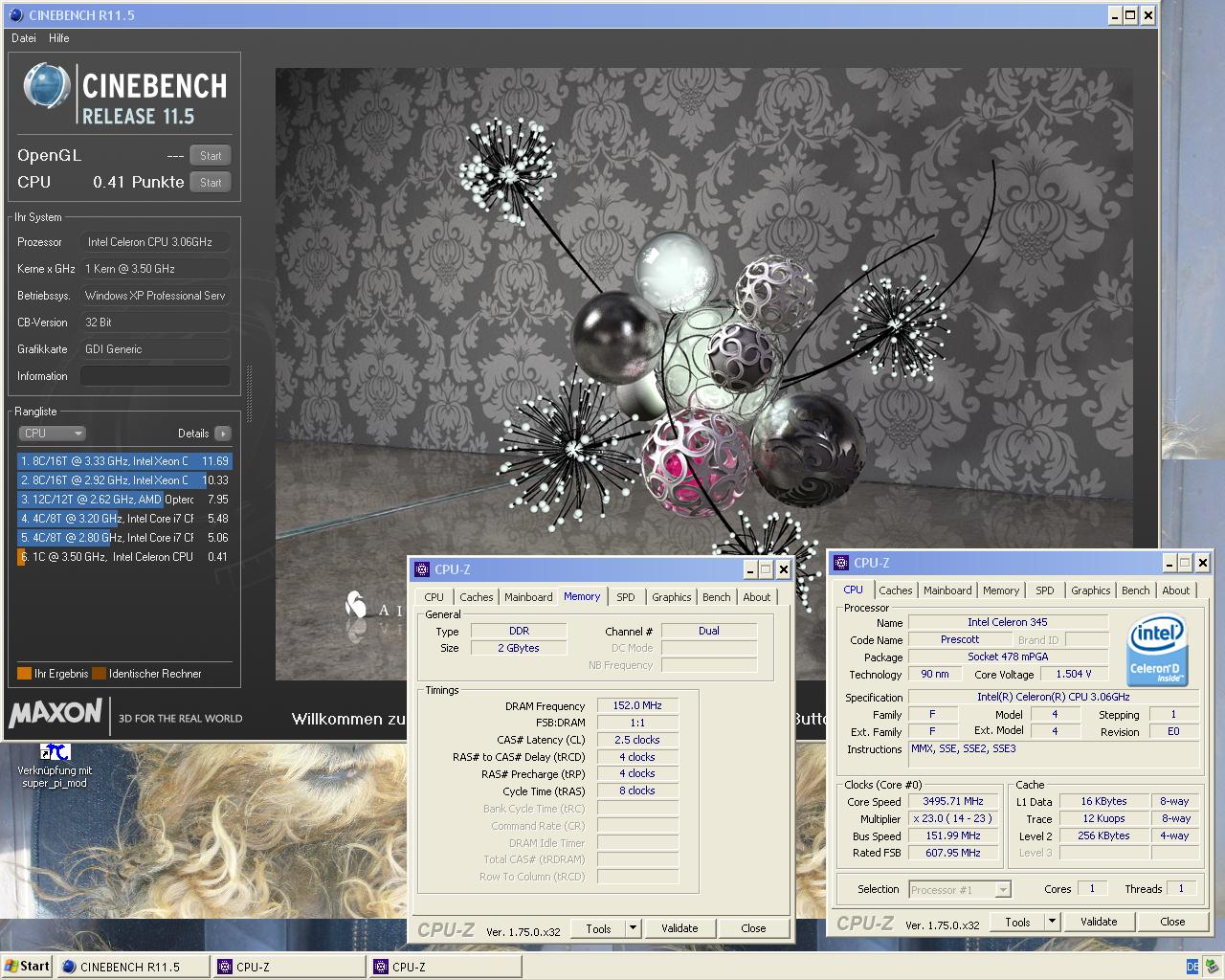Image resolution: width=1225 pixels, height=980 pixels.
Task: Close the Memory CPU-Z window
Action: coord(783,569)
